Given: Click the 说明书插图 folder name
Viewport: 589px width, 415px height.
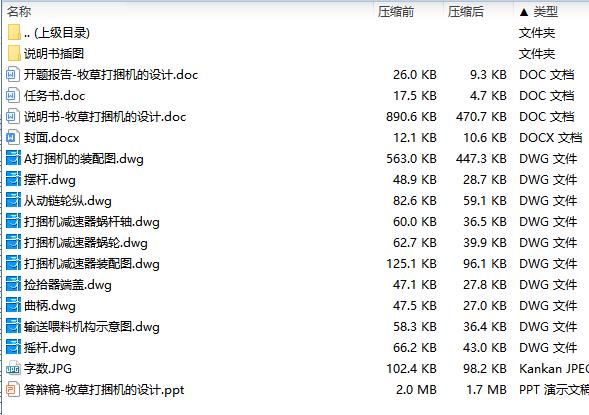Looking at the screenshot, I should point(54,54).
